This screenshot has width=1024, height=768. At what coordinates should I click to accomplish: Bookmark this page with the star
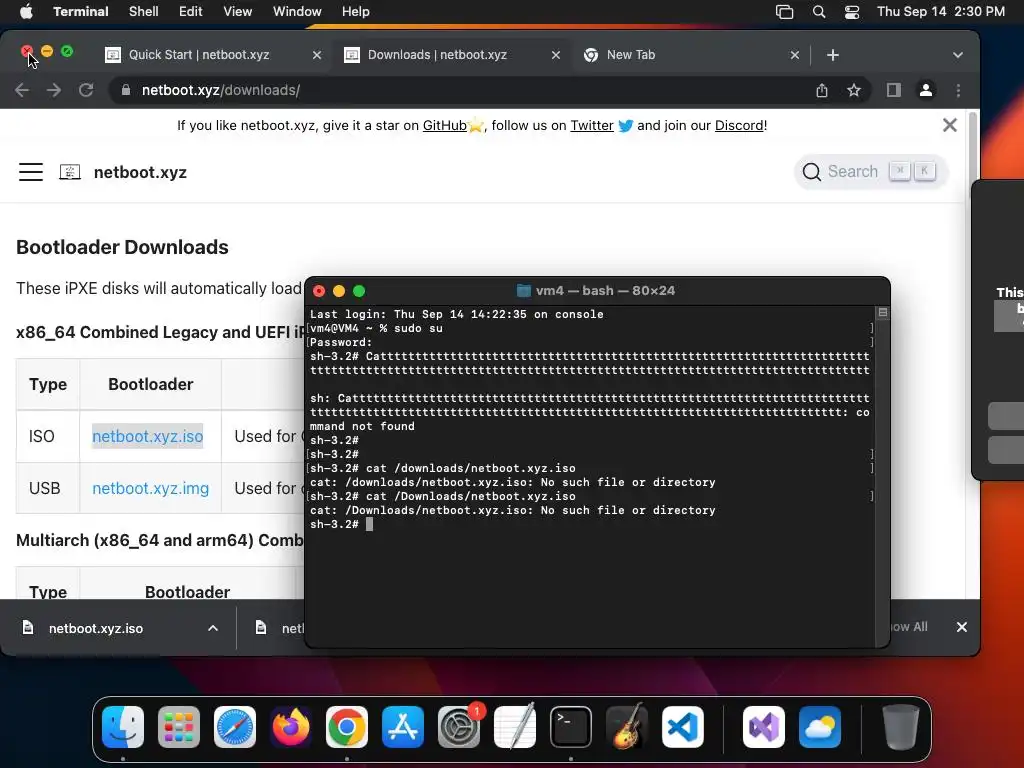pos(854,90)
